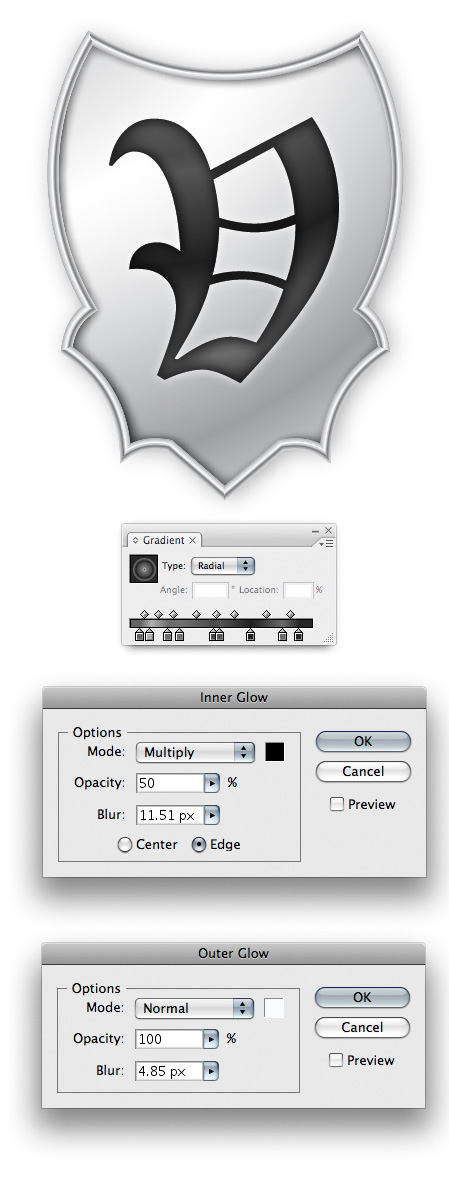Click the Outer Glow Opacity arrow stepper
This screenshot has height=1177, width=449.
coord(211,1040)
